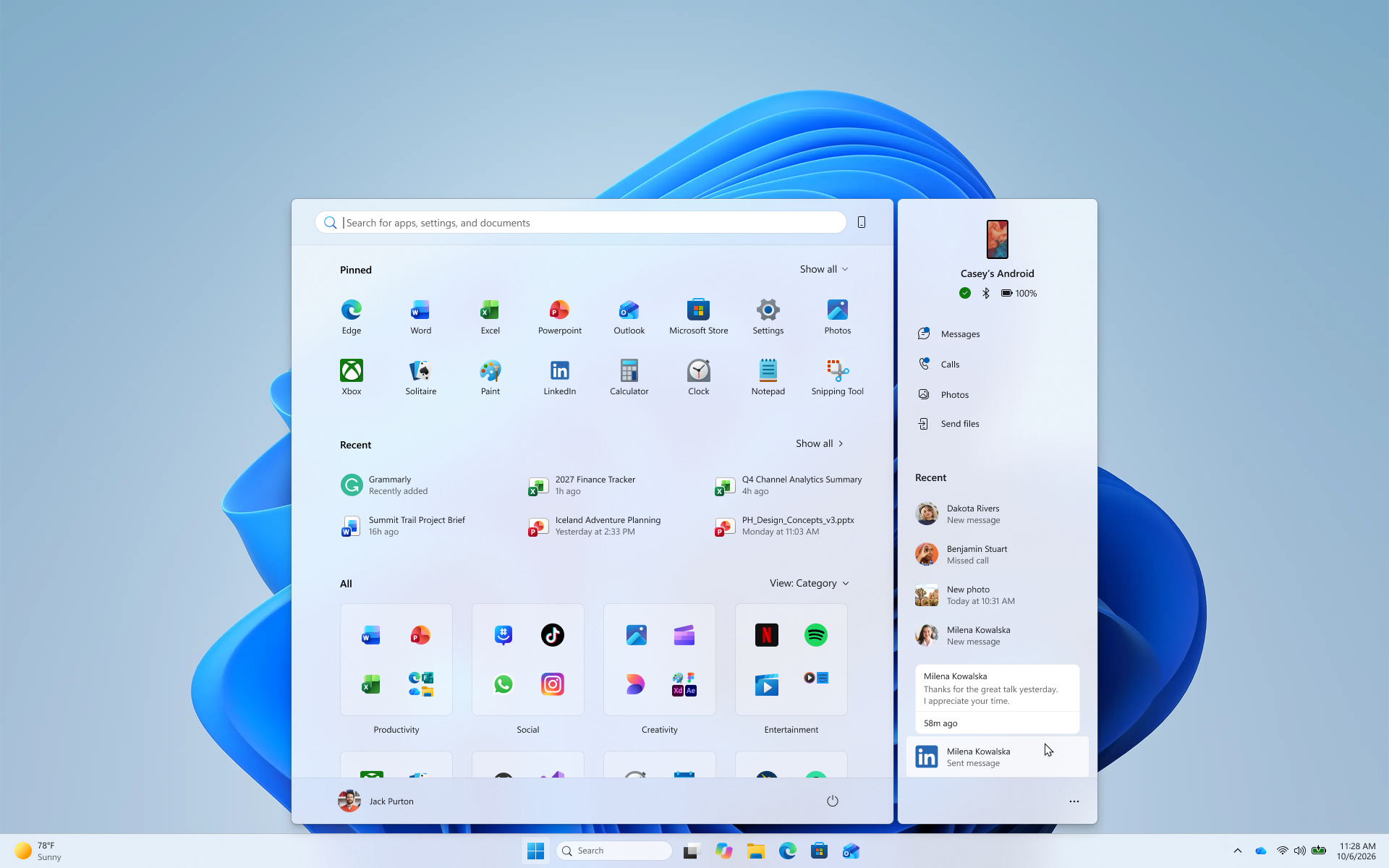Click the taskbar Search box
The height and width of the screenshot is (868, 1389).
[615, 851]
